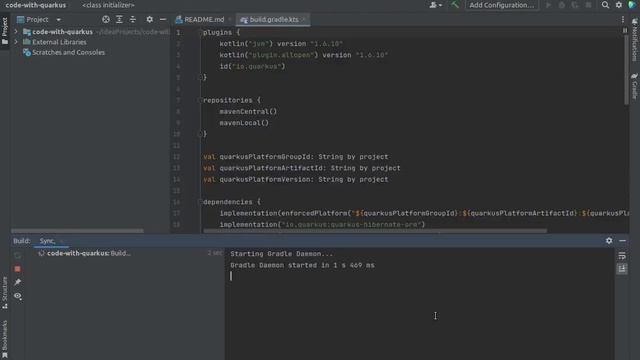Select Scratches and Consoles tree item
The height and width of the screenshot is (360, 640).
(64, 52)
